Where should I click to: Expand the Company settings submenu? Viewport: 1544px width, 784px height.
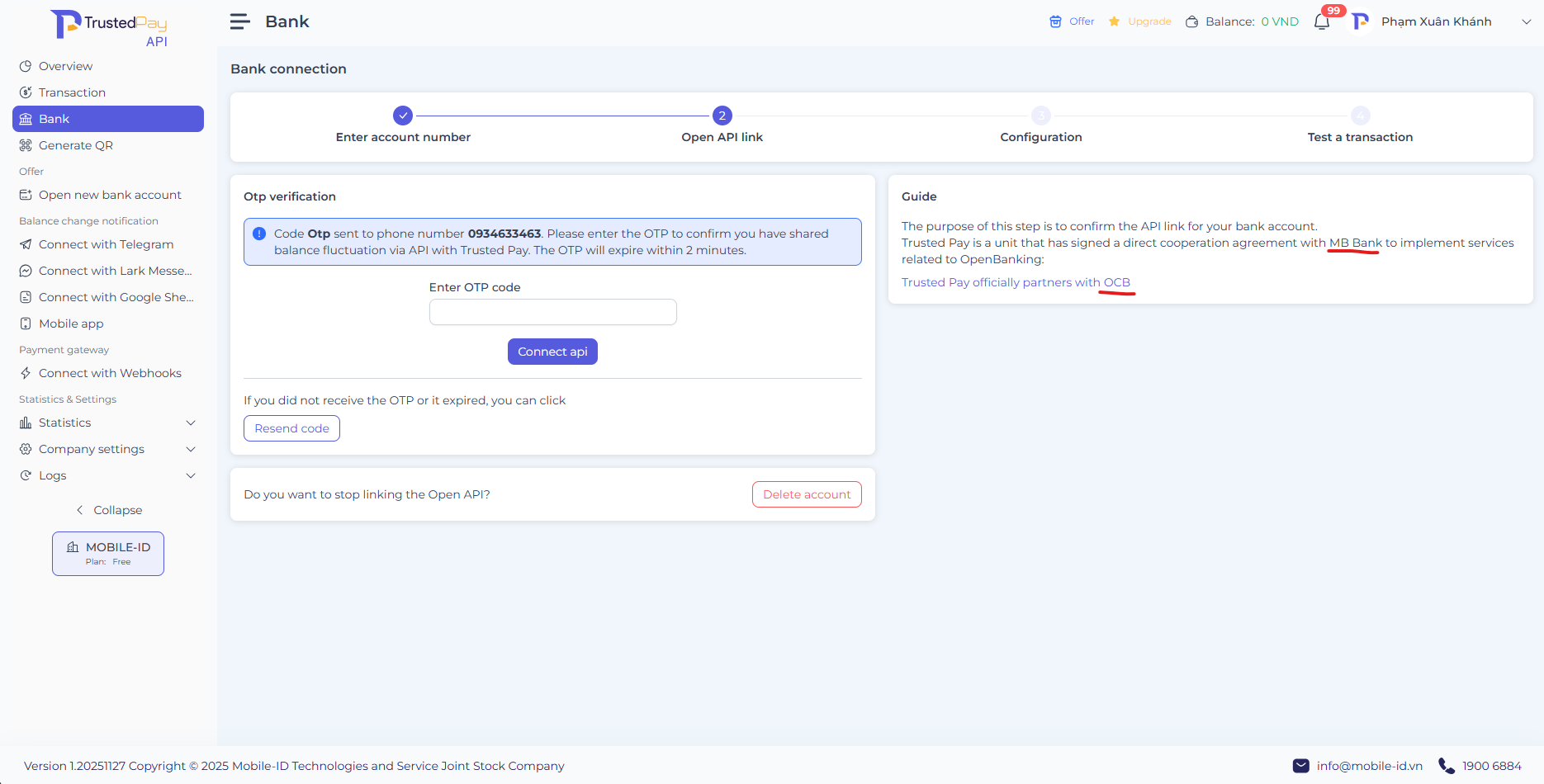click(x=191, y=449)
